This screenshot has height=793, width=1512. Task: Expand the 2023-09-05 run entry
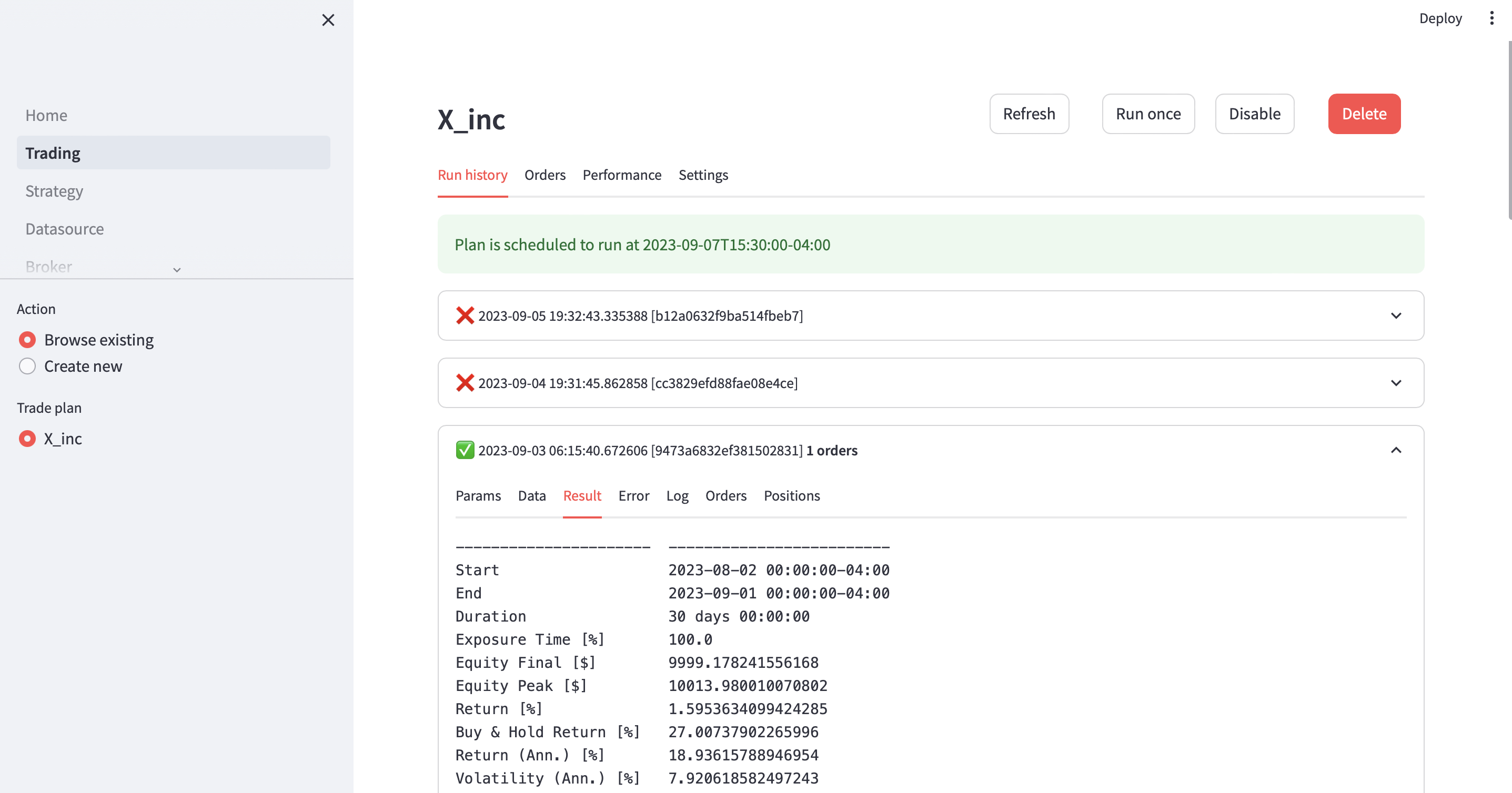click(1396, 316)
